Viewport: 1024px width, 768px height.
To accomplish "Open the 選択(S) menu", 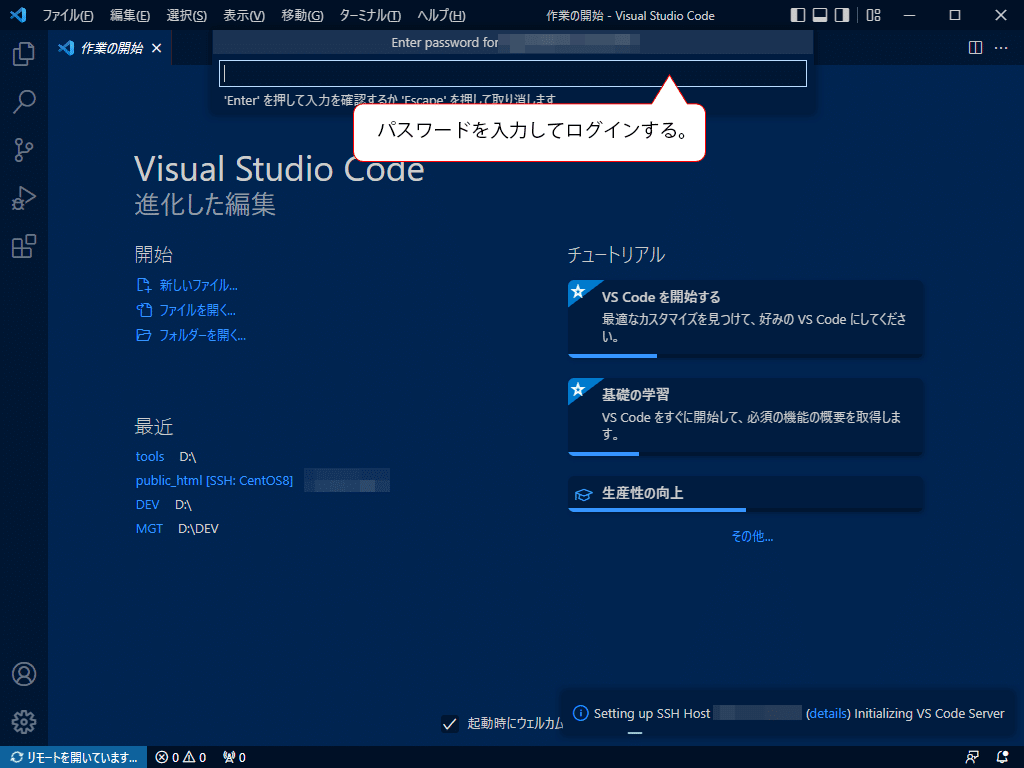I will [x=187, y=16].
